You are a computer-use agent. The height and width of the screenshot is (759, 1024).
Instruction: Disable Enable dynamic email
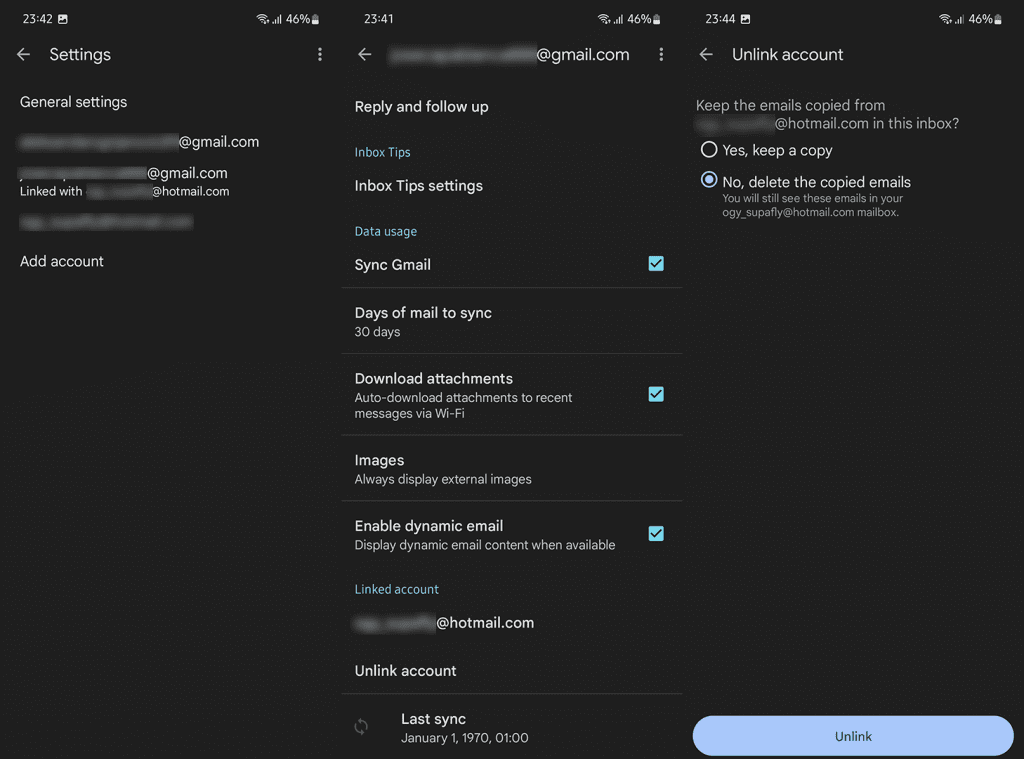(656, 533)
